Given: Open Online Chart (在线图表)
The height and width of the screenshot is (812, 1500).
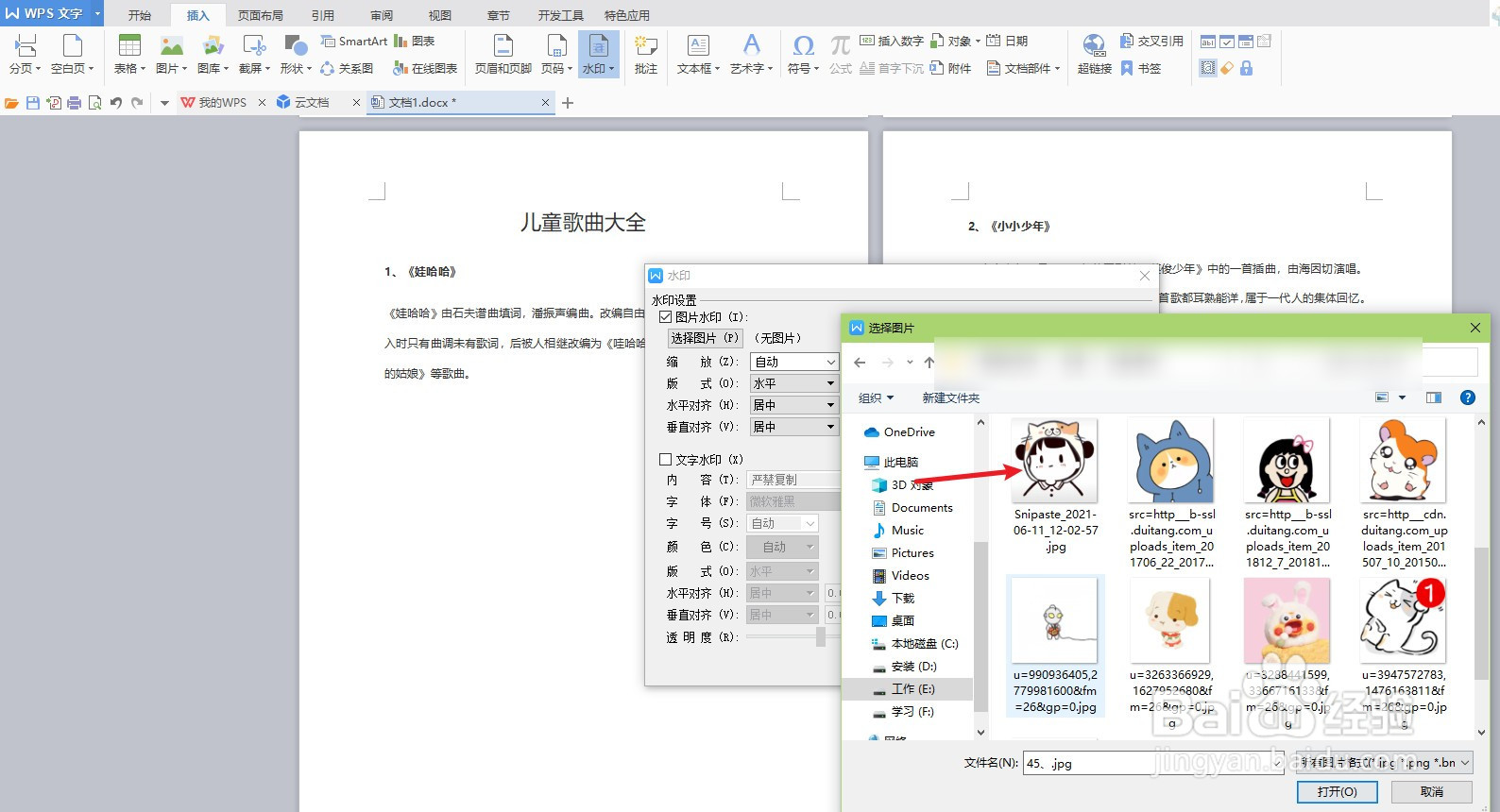Looking at the screenshot, I should click(x=426, y=68).
